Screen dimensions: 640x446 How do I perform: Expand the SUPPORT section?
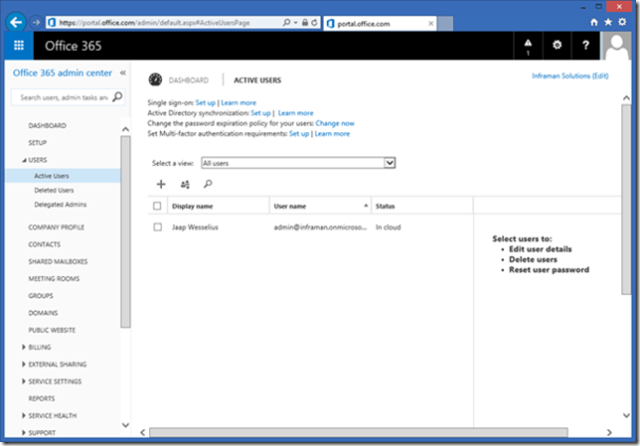point(24,433)
